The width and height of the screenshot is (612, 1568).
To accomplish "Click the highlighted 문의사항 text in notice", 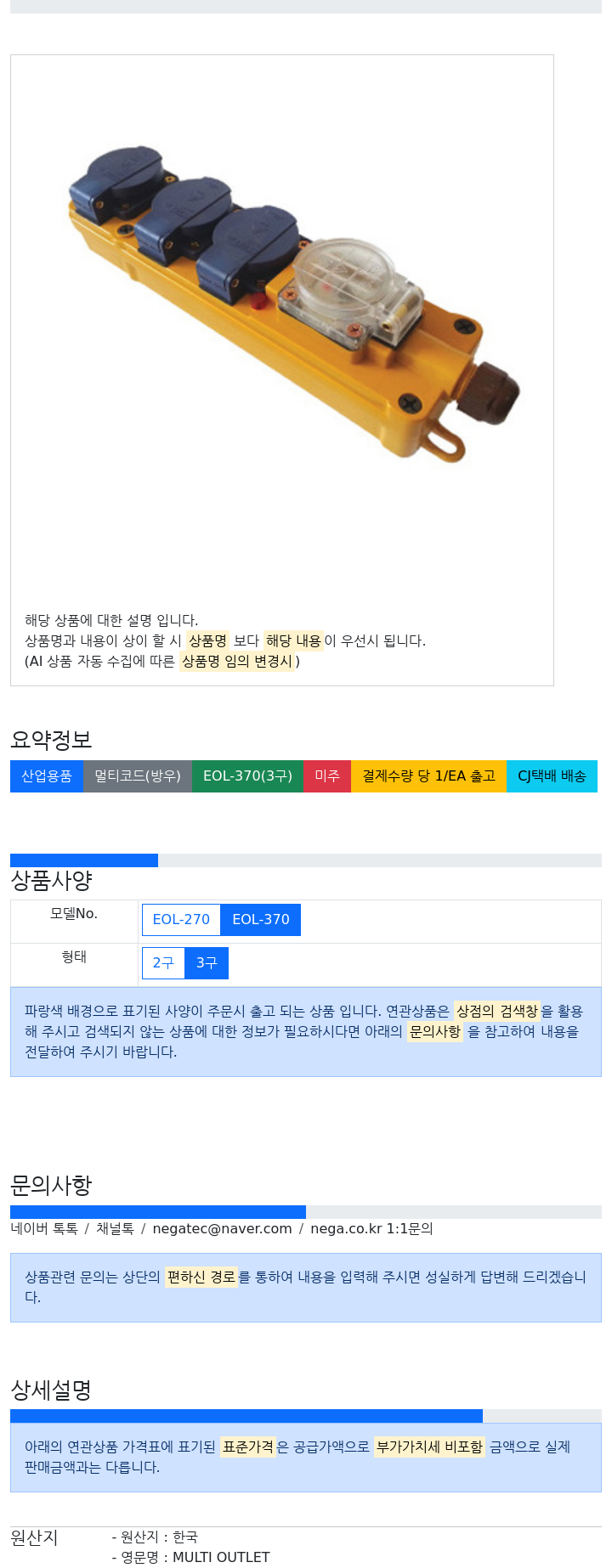I will 435,1031.
